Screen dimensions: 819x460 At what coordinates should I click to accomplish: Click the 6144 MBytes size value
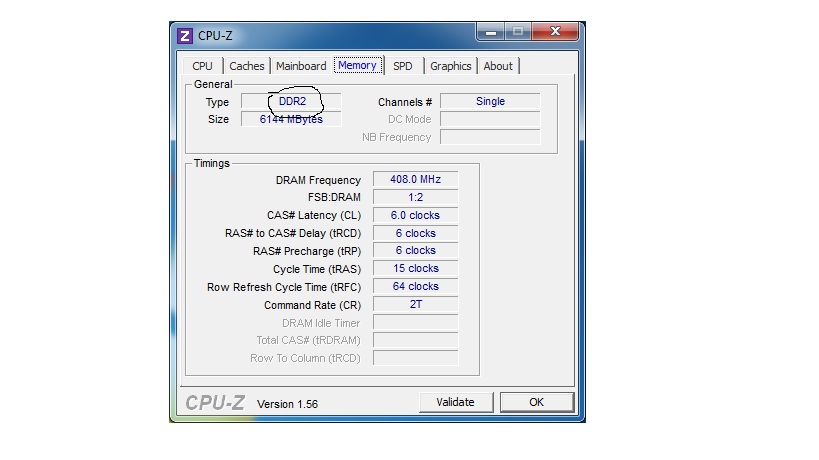(291, 119)
